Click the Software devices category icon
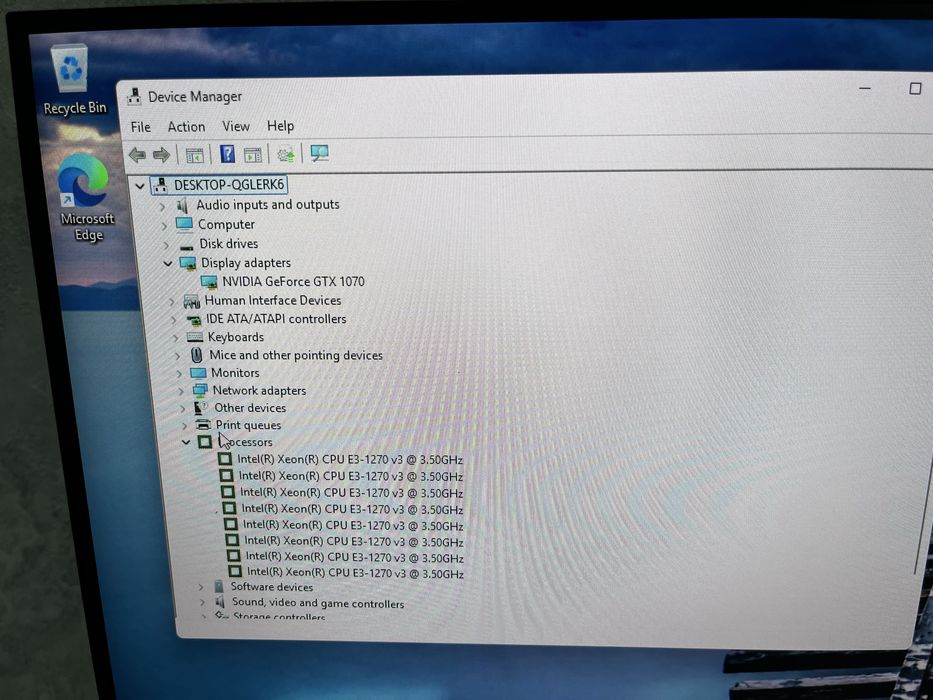Image resolution: width=933 pixels, height=700 pixels. (x=219, y=587)
